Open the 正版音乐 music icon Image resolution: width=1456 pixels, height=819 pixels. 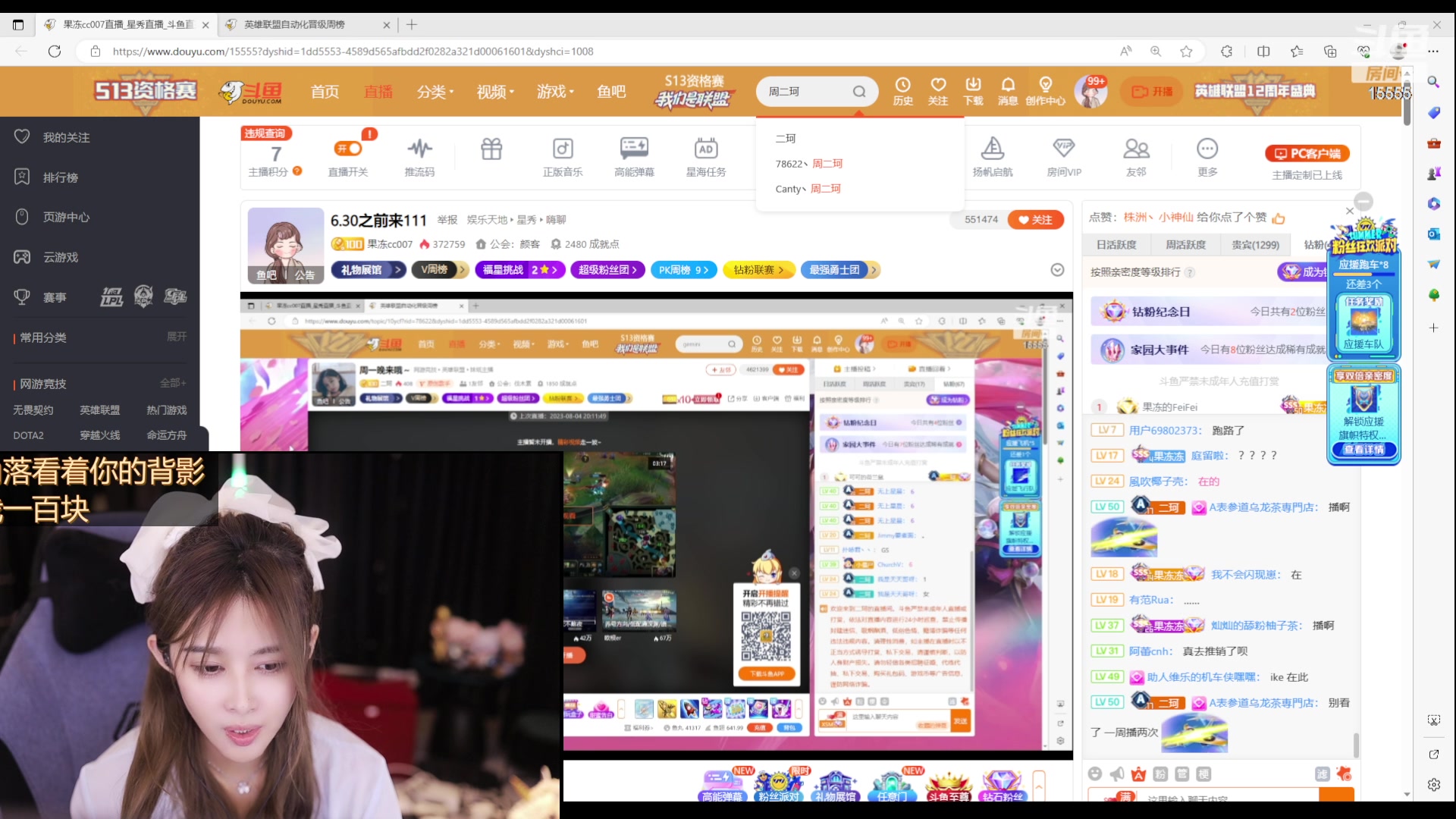click(x=563, y=157)
